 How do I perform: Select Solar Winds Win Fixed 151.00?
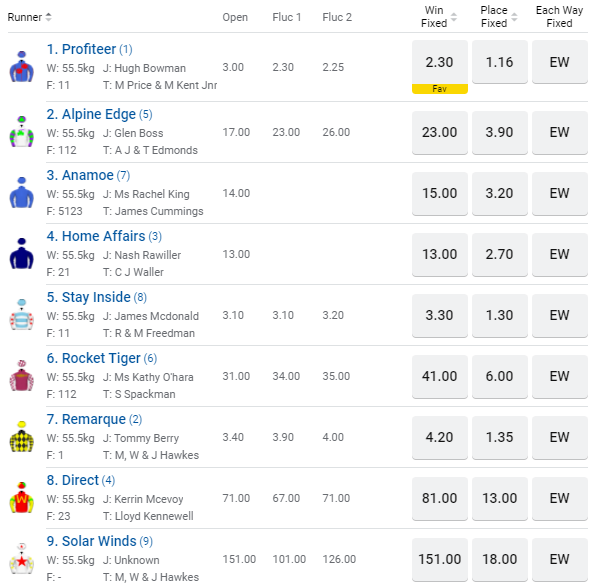(440, 559)
